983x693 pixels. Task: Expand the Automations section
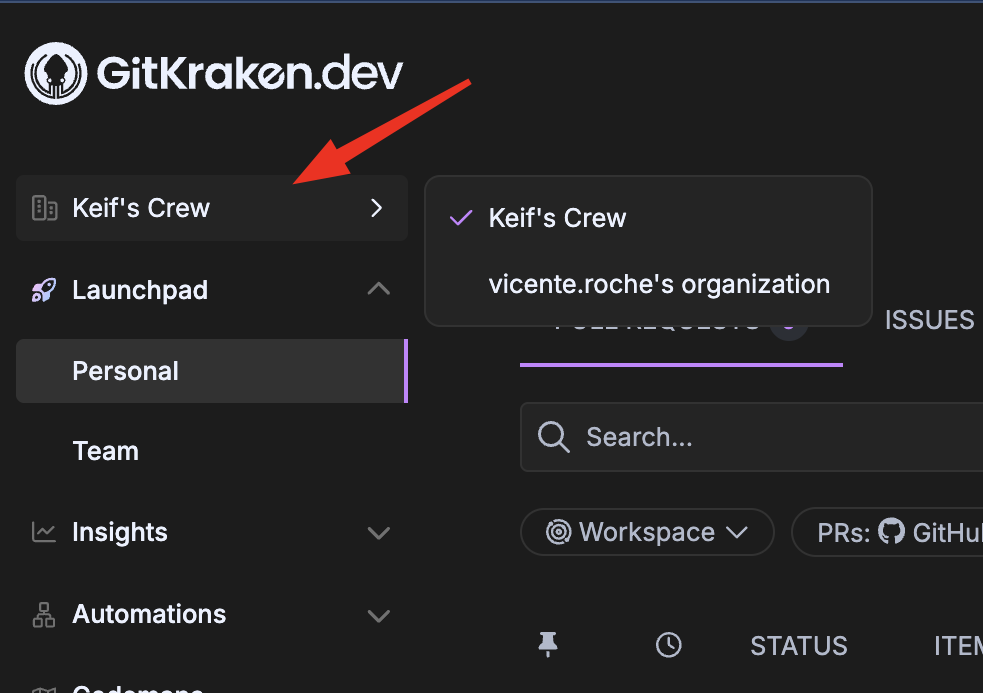coord(379,615)
